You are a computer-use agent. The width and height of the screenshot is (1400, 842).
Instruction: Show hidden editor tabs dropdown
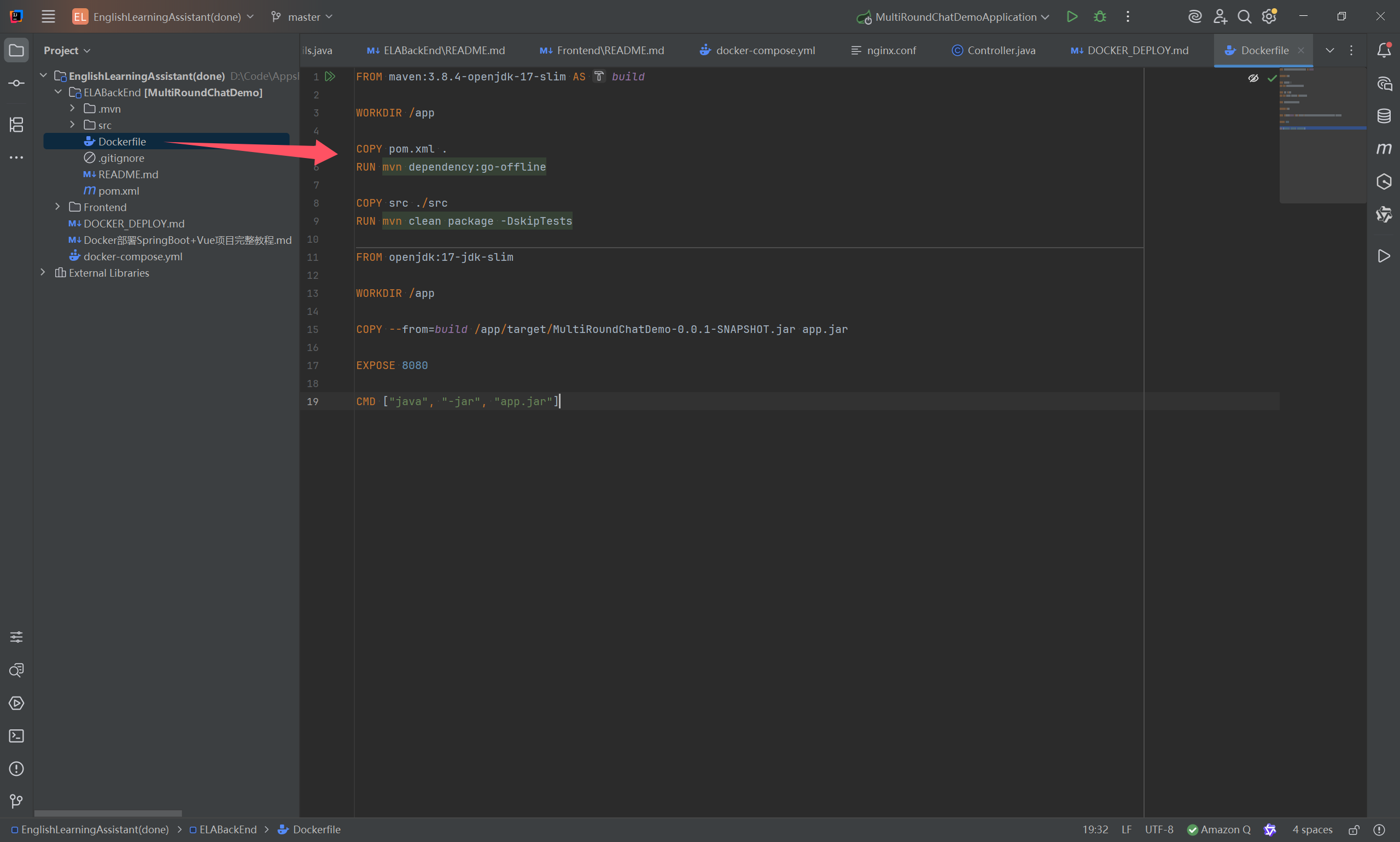tap(1329, 50)
